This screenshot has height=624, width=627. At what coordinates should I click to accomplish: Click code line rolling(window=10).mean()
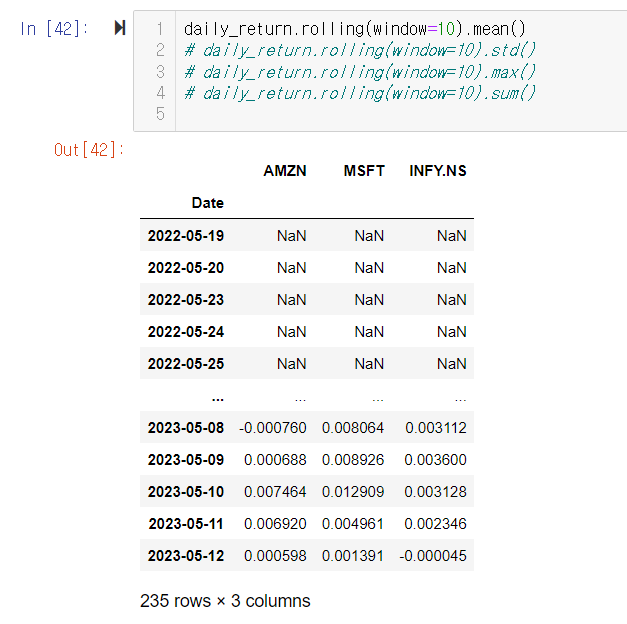[354, 29]
